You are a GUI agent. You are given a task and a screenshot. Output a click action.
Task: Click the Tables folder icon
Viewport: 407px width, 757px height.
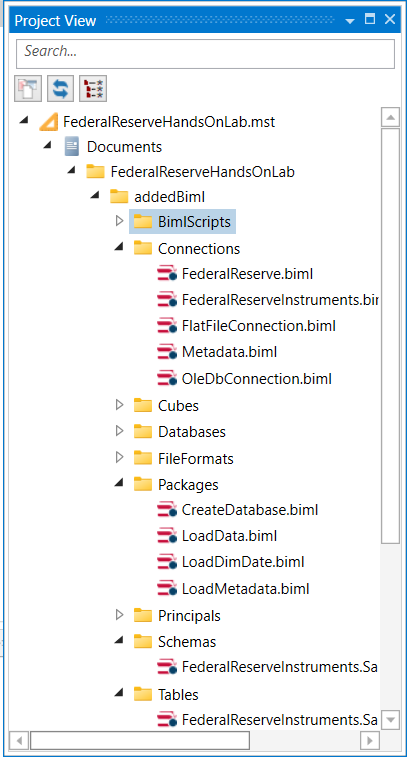click(143, 694)
